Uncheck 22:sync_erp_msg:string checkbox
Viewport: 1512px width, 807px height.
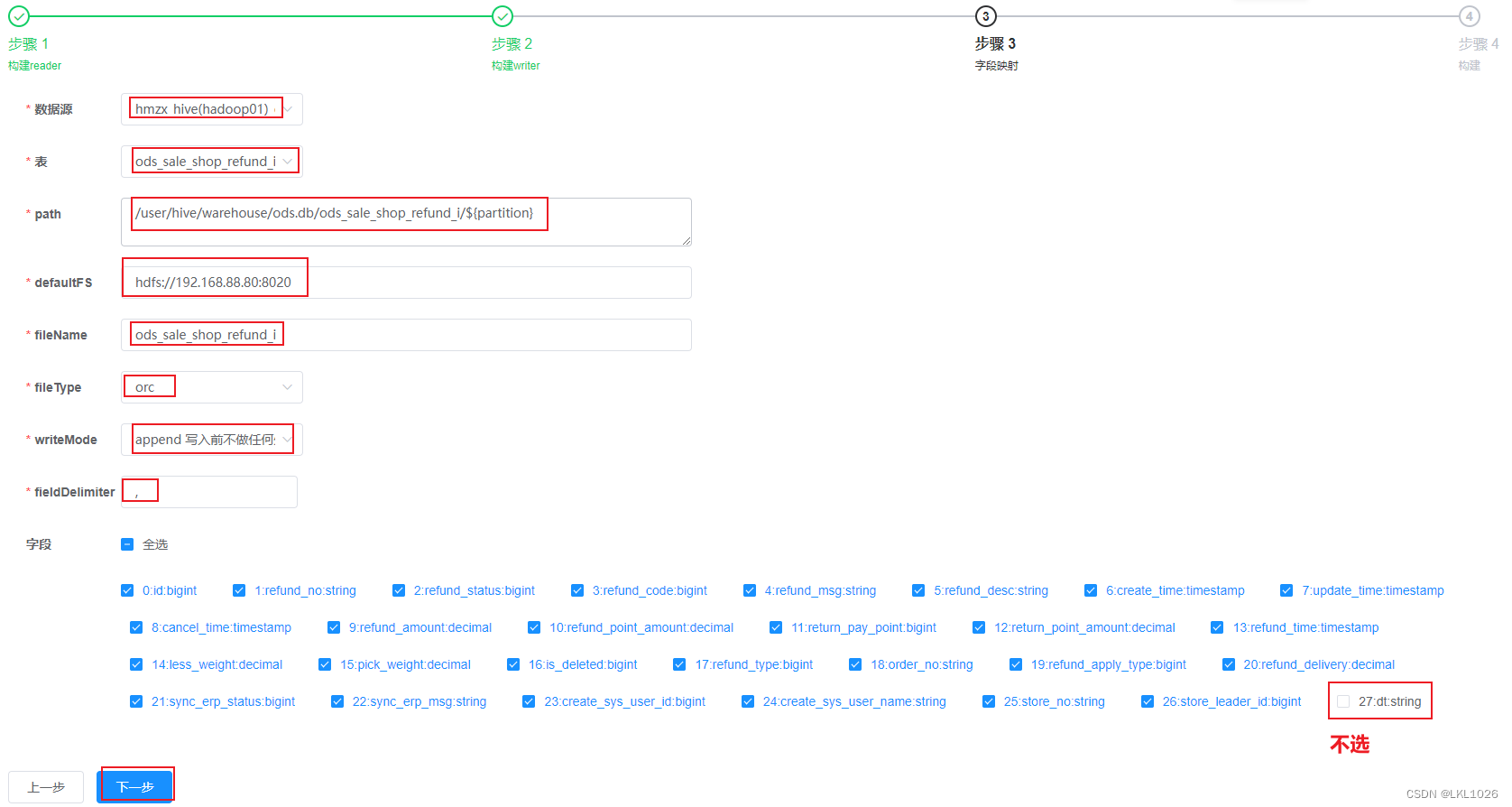[x=337, y=701]
